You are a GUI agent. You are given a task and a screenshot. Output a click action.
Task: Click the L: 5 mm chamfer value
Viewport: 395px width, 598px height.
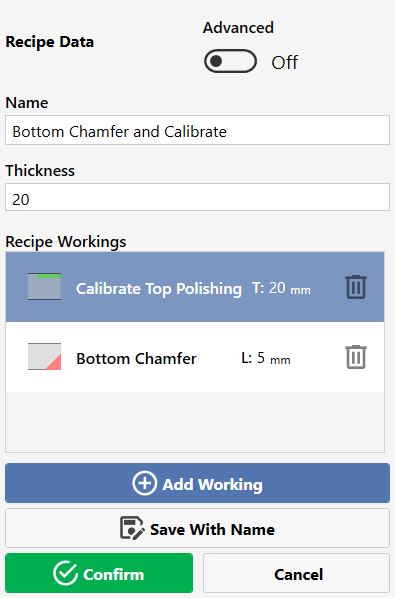[x=266, y=358]
